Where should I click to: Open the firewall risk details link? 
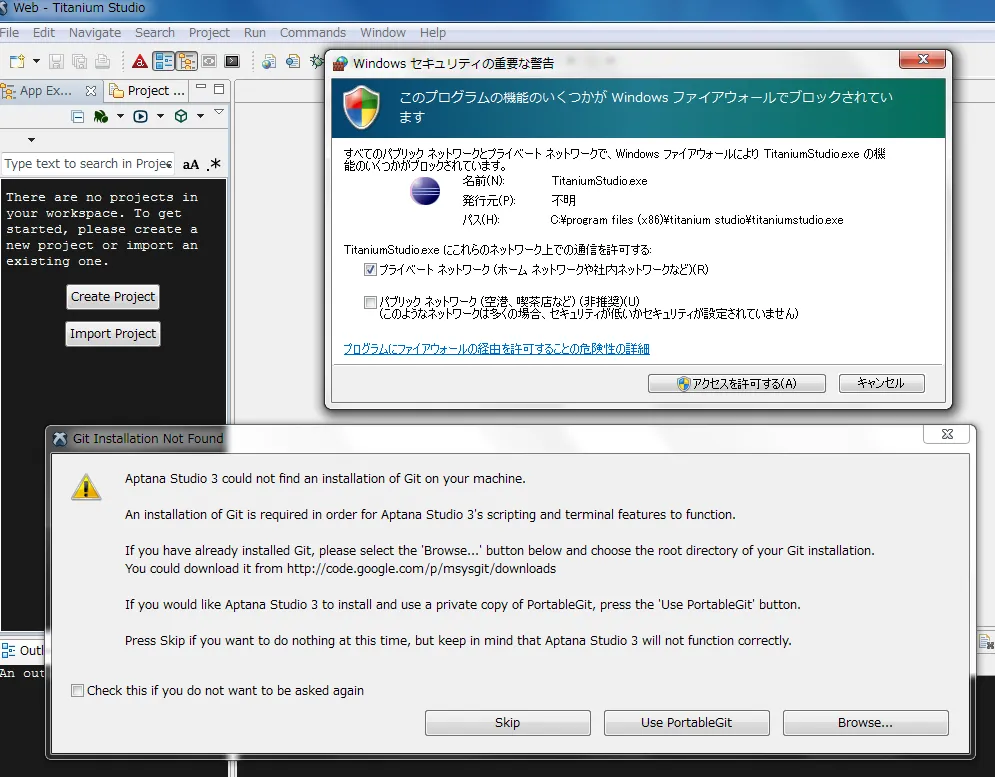point(496,349)
